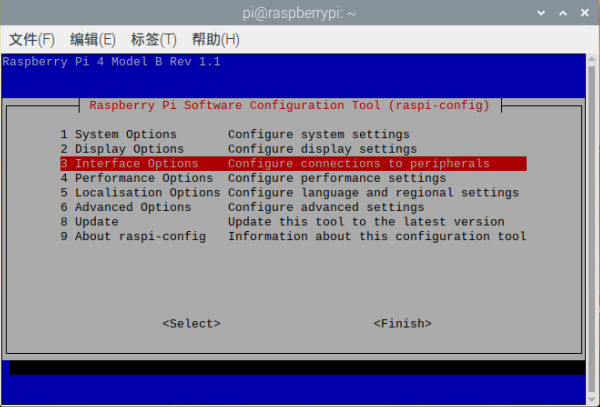Close the terminal window
The image size is (600, 407).
pyautogui.click(x=584, y=13)
